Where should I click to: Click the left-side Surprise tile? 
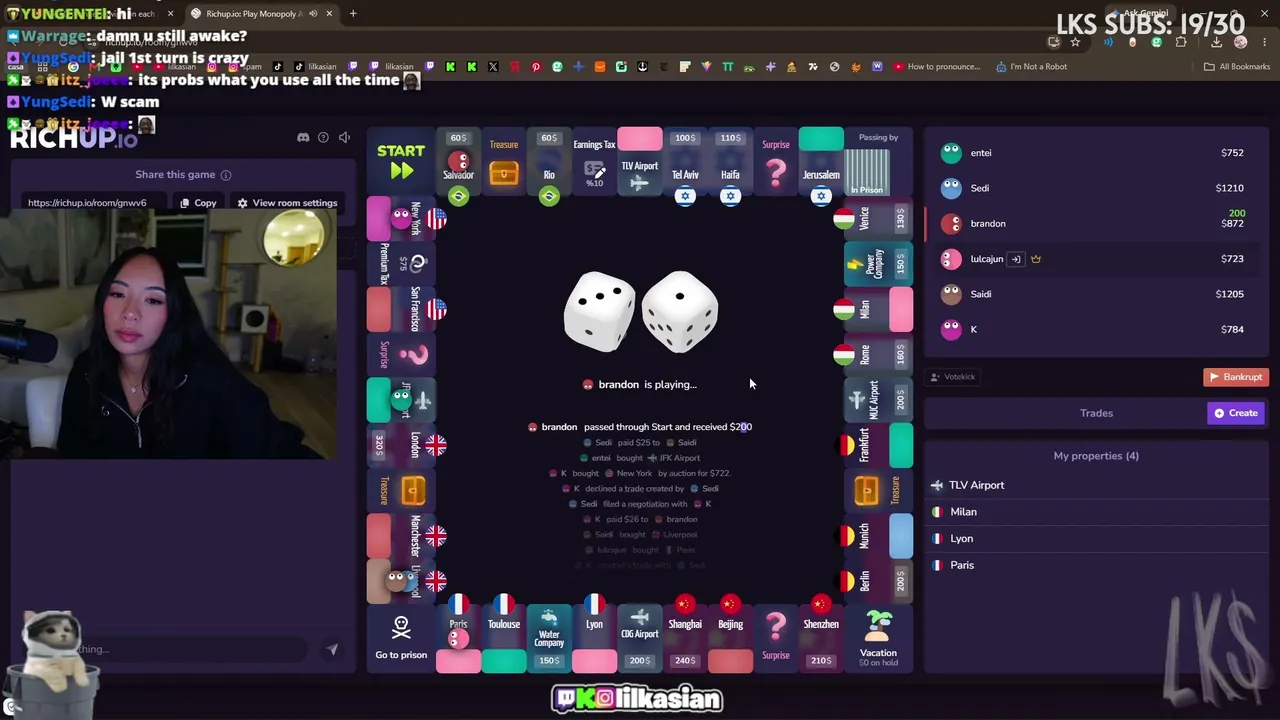401,354
